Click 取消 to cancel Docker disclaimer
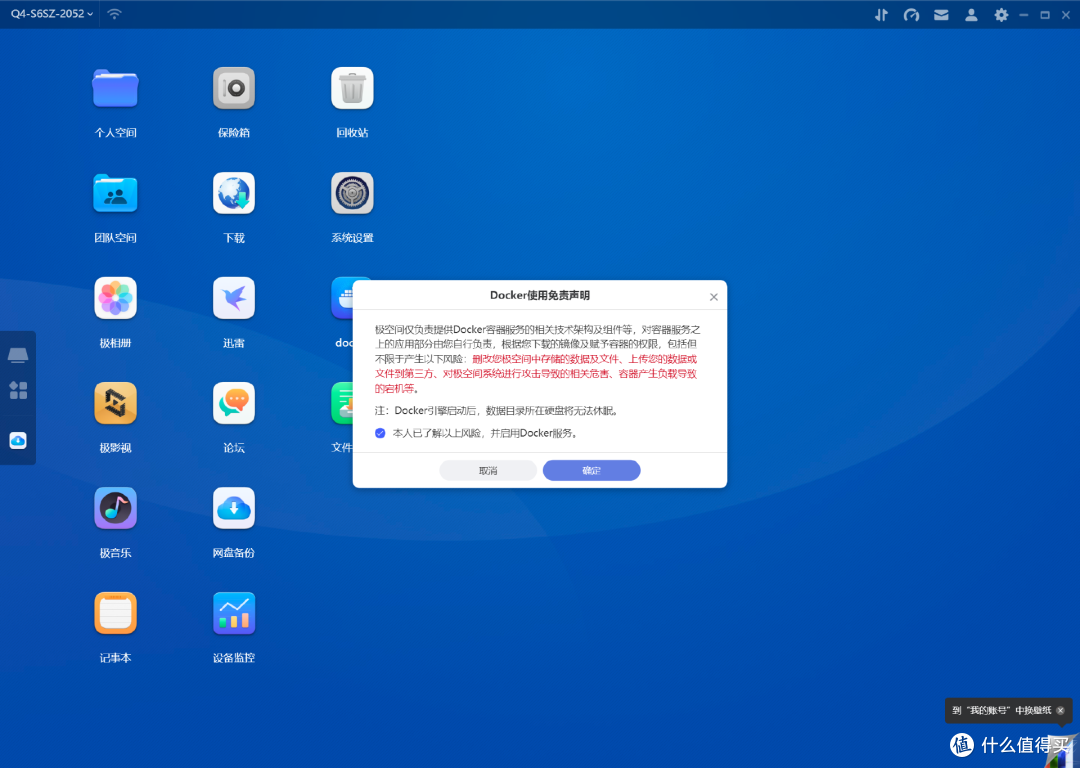 488,470
